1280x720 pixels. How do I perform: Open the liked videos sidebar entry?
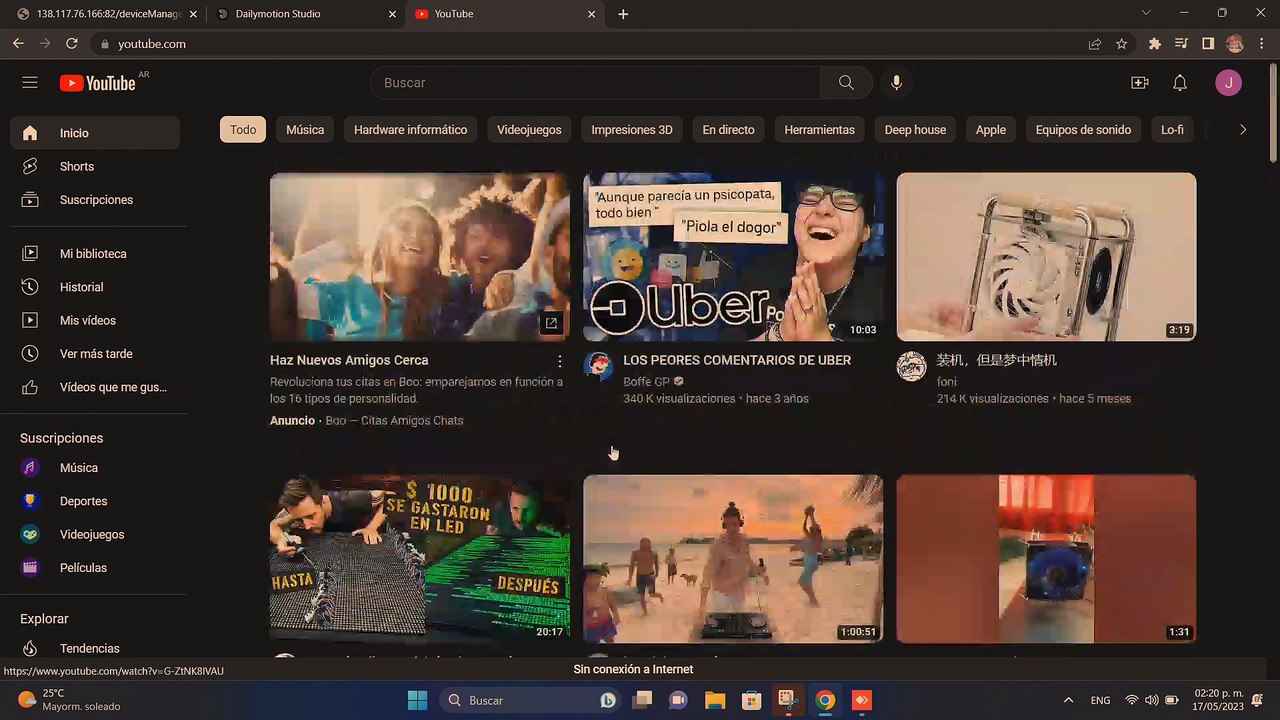tap(95, 387)
